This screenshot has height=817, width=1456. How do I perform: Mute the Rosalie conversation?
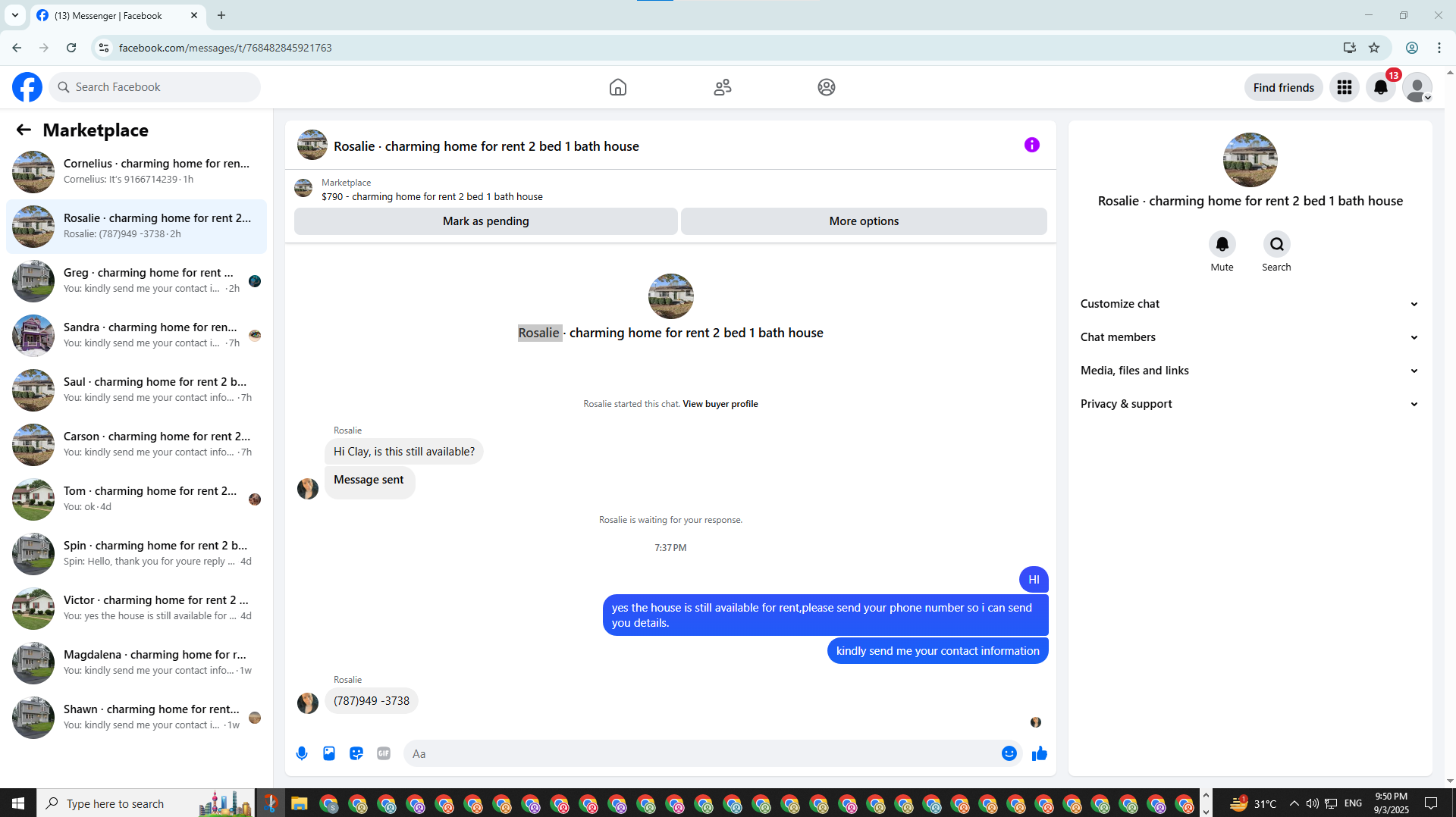1222,244
